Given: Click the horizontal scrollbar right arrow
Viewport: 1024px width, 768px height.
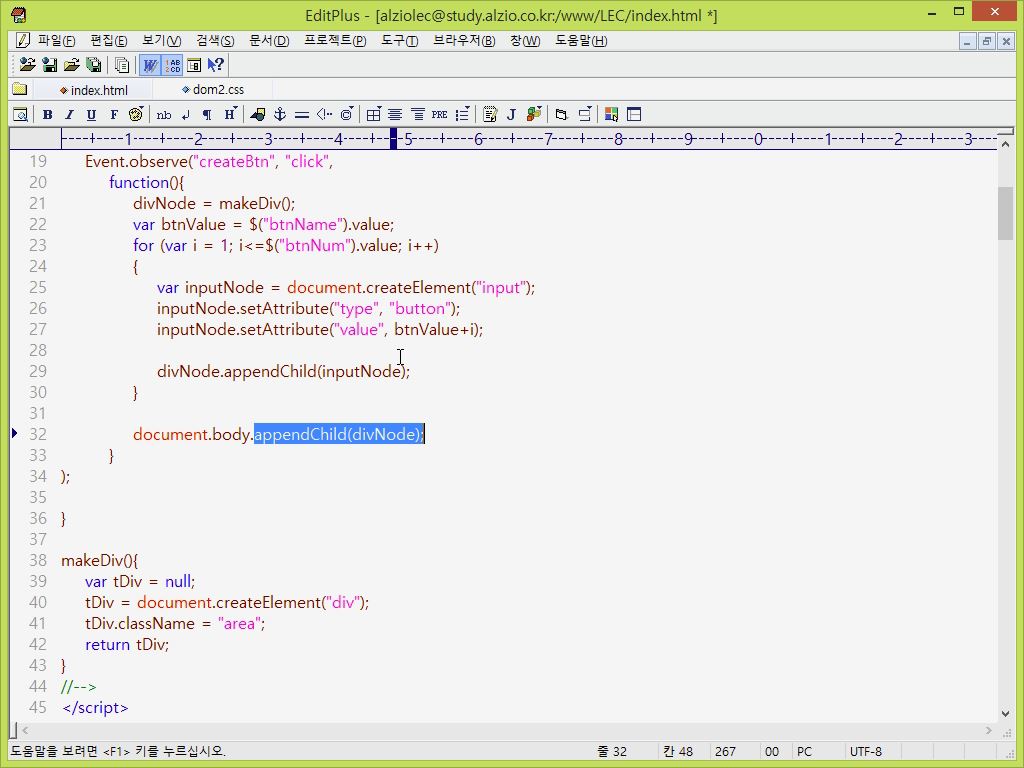Looking at the screenshot, I should [989, 730].
